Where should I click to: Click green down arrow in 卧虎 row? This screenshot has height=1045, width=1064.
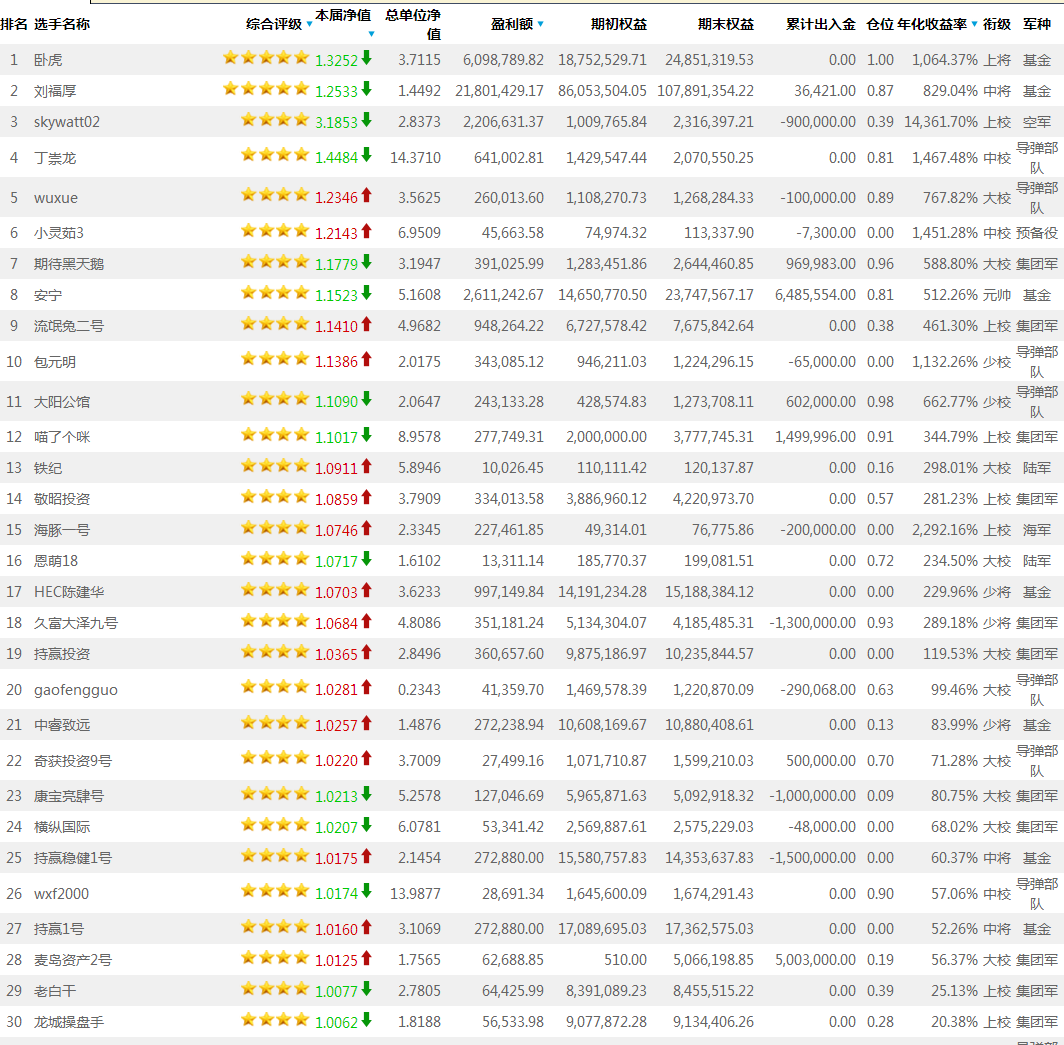pos(366,58)
